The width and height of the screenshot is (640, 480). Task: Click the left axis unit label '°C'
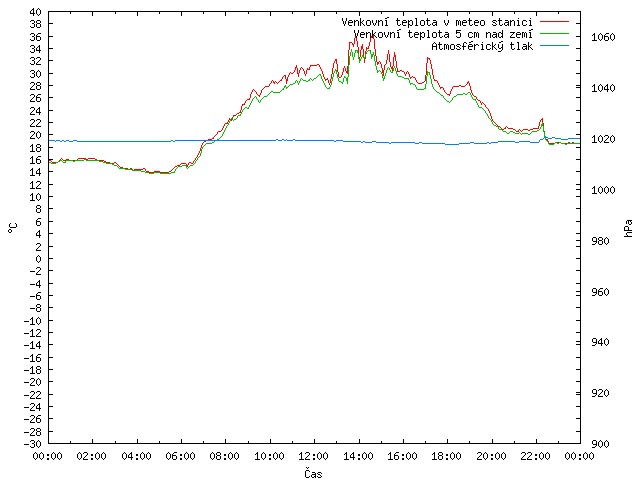(13, 228)
